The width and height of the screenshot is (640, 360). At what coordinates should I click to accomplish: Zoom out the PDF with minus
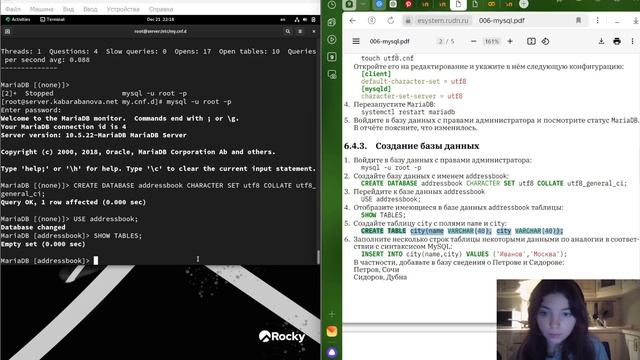(473, 41)
